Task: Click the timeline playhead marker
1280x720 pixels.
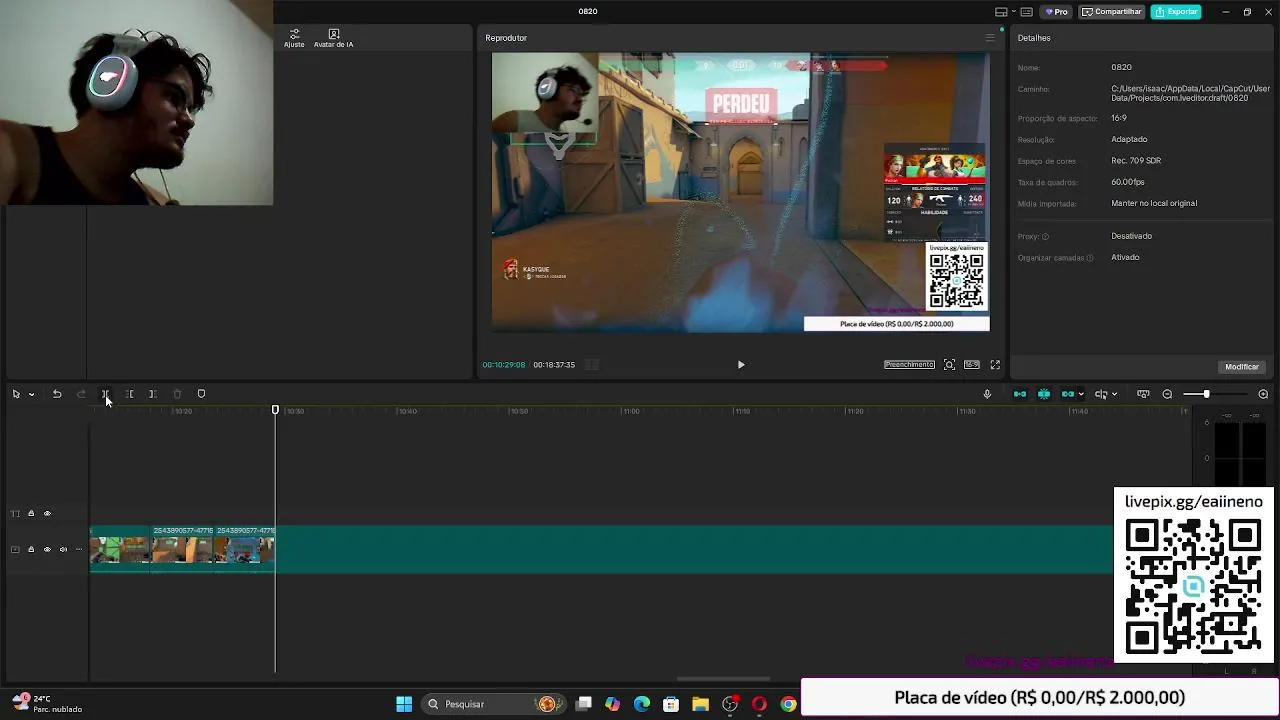Action: pyautogui.click(x=275, y=410)
